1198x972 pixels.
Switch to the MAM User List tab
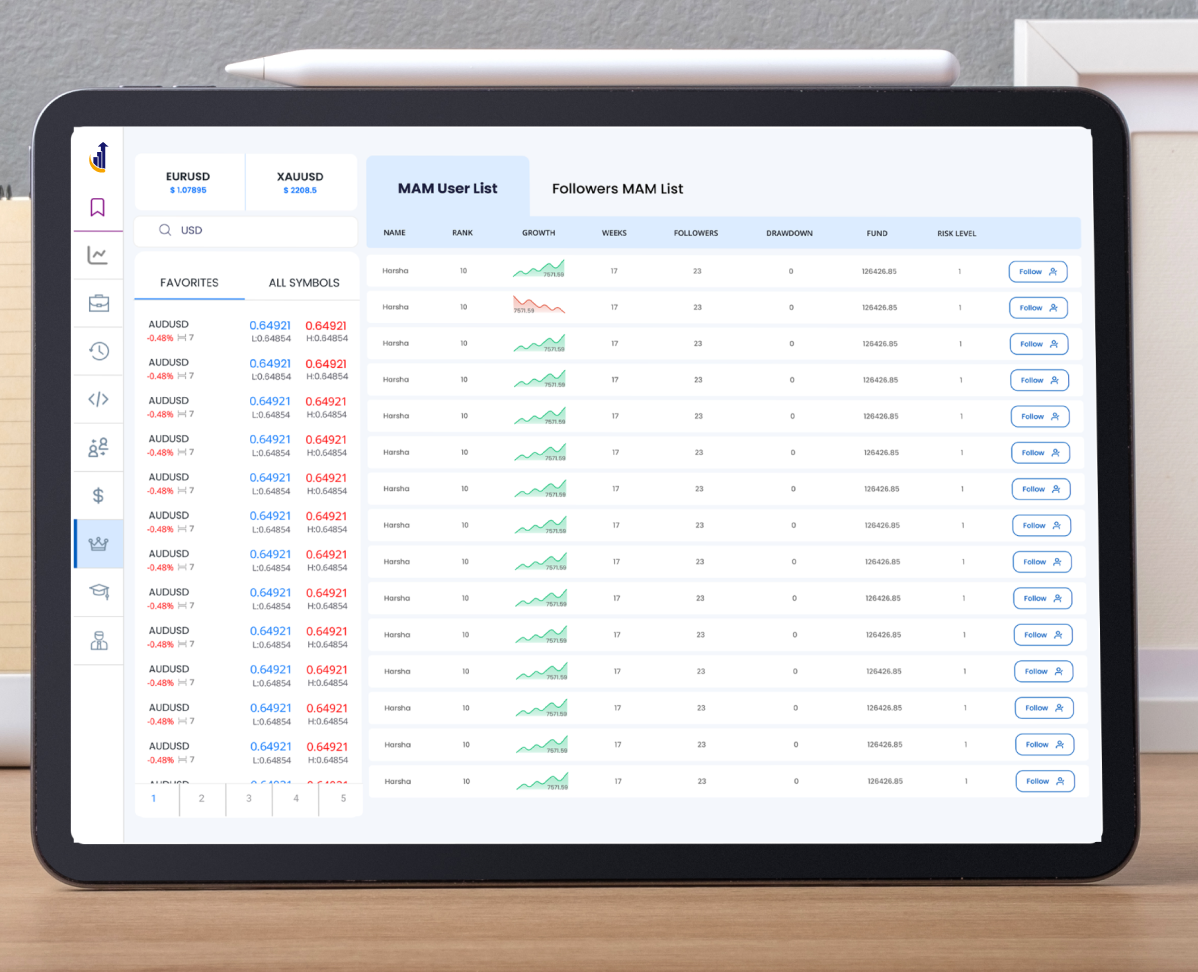(x=448, y=188)
